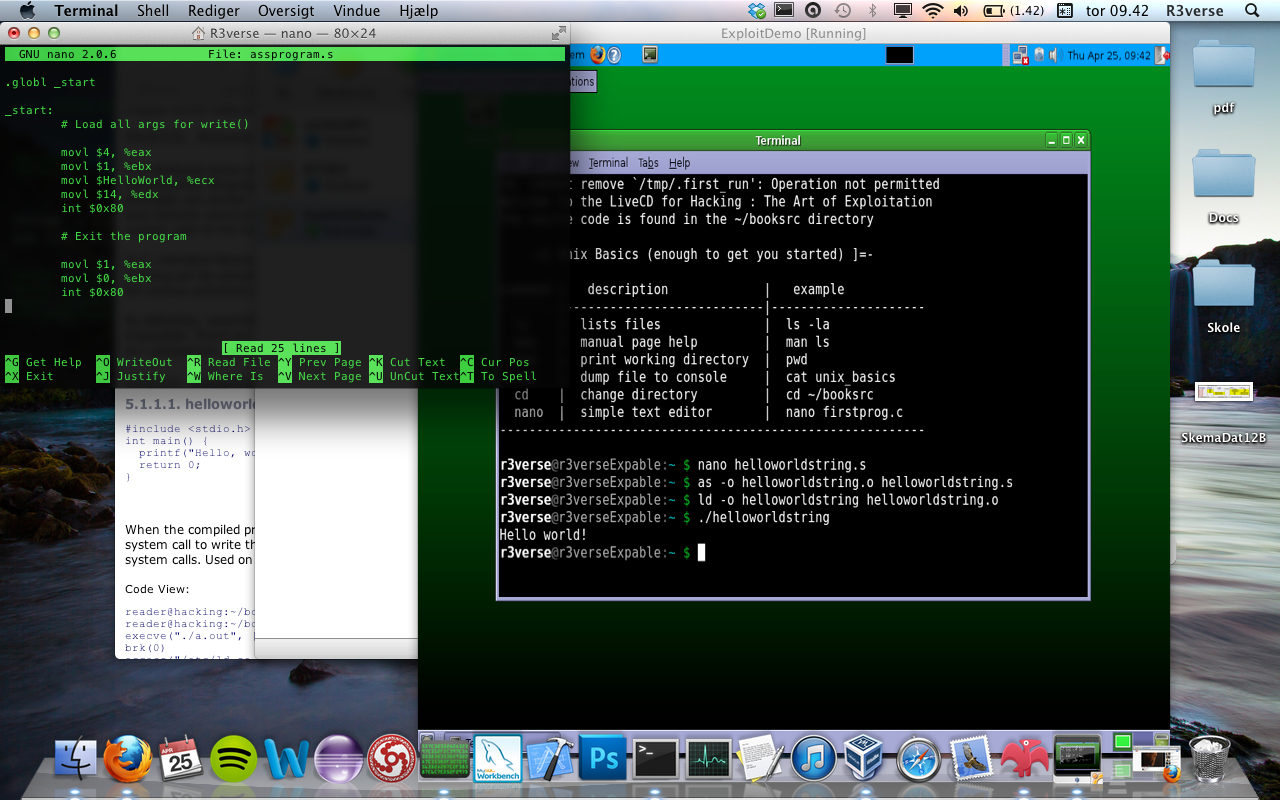The image size is (1280, 800).
Task: Click the Firefox launcher in the VM panel
Action: pyautogui.click(x=598, y=55)
